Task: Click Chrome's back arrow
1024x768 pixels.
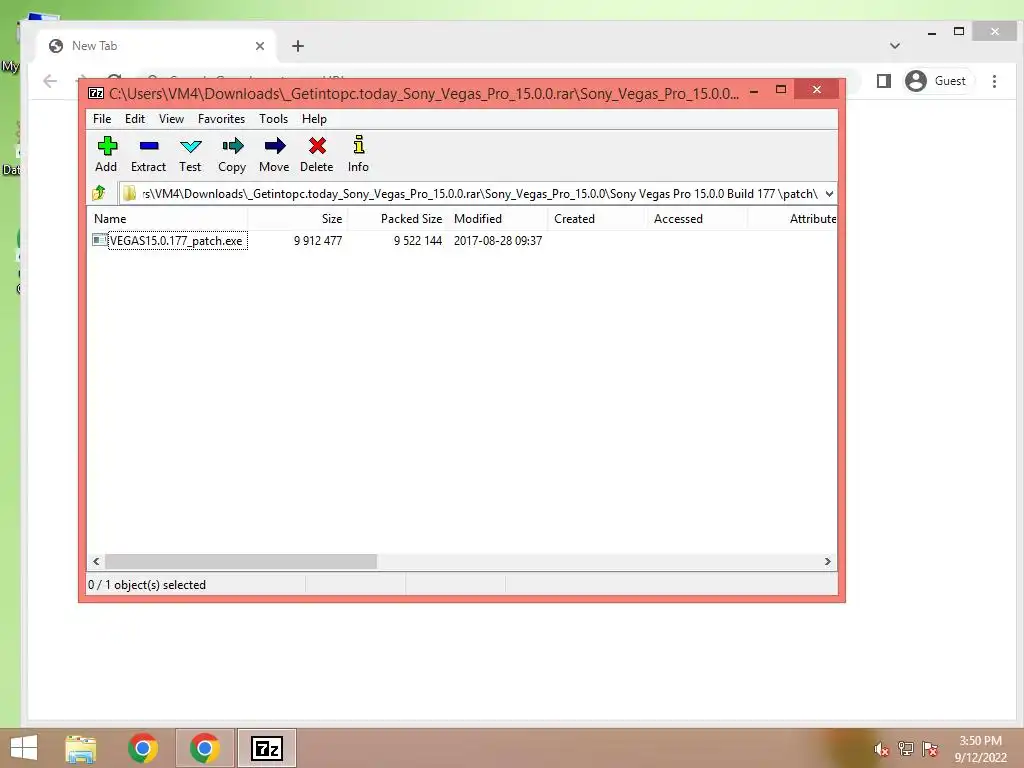Action: coord(50,80)
